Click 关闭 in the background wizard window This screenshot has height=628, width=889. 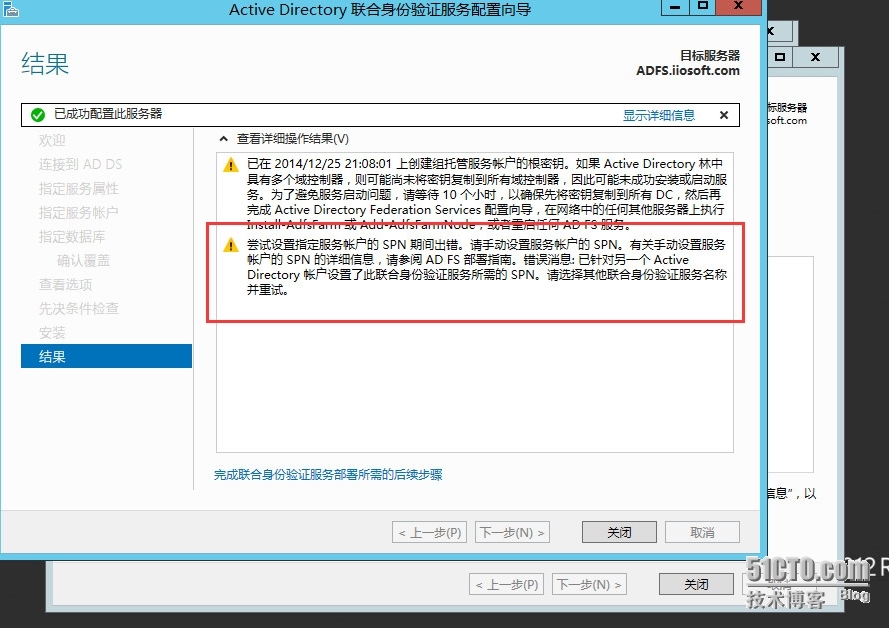tap(696, 584)
